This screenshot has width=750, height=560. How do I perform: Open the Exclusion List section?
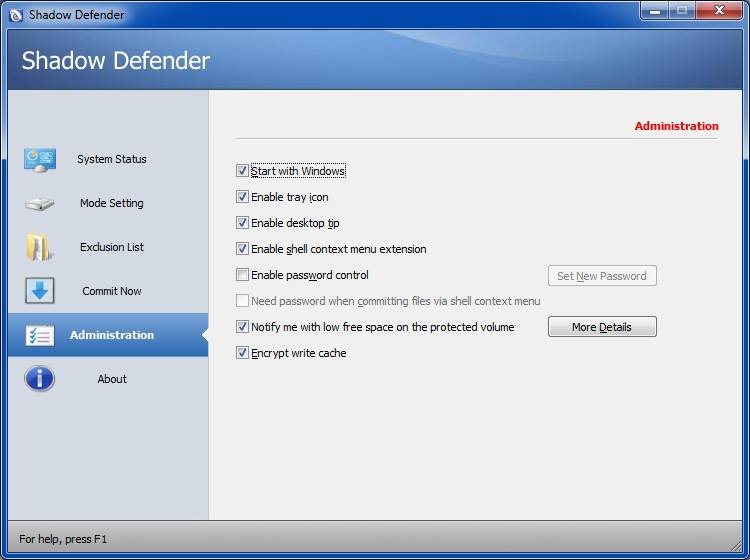[x=112, y=247]
